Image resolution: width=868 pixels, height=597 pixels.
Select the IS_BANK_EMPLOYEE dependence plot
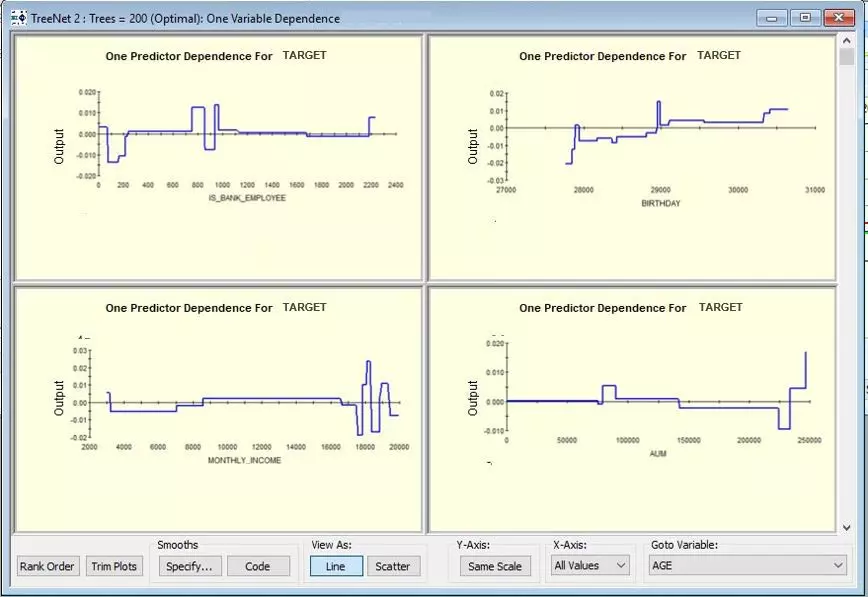[x=218, y=158]
